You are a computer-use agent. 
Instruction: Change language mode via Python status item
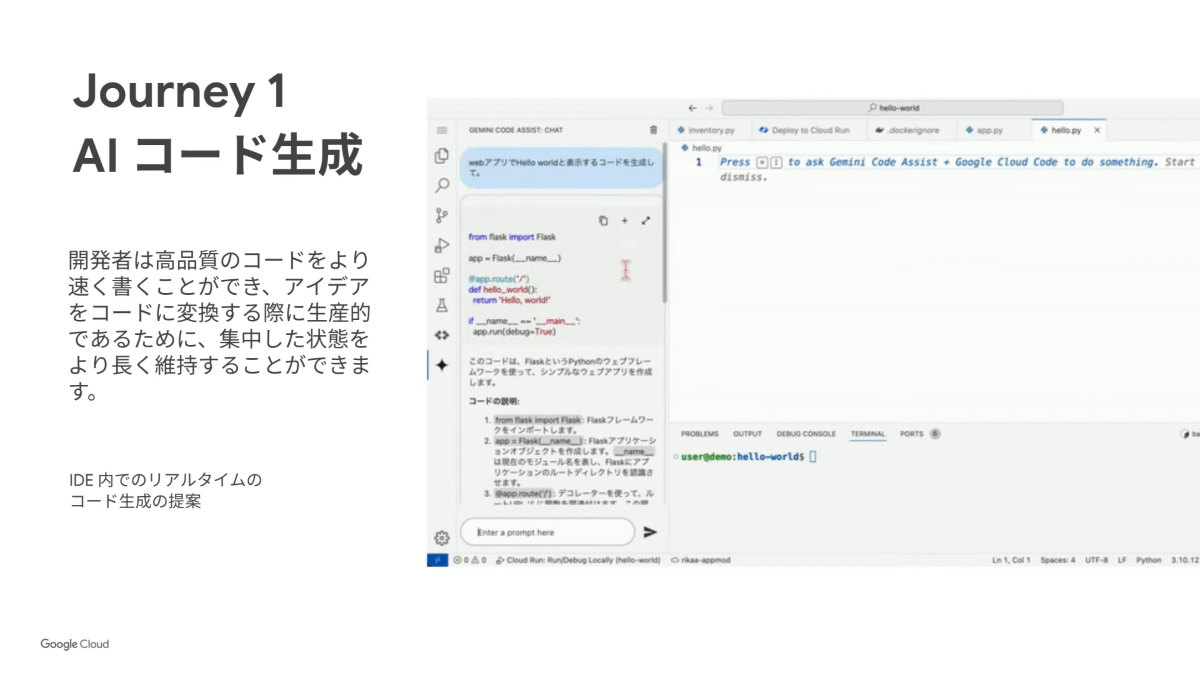click(1148, 560)
